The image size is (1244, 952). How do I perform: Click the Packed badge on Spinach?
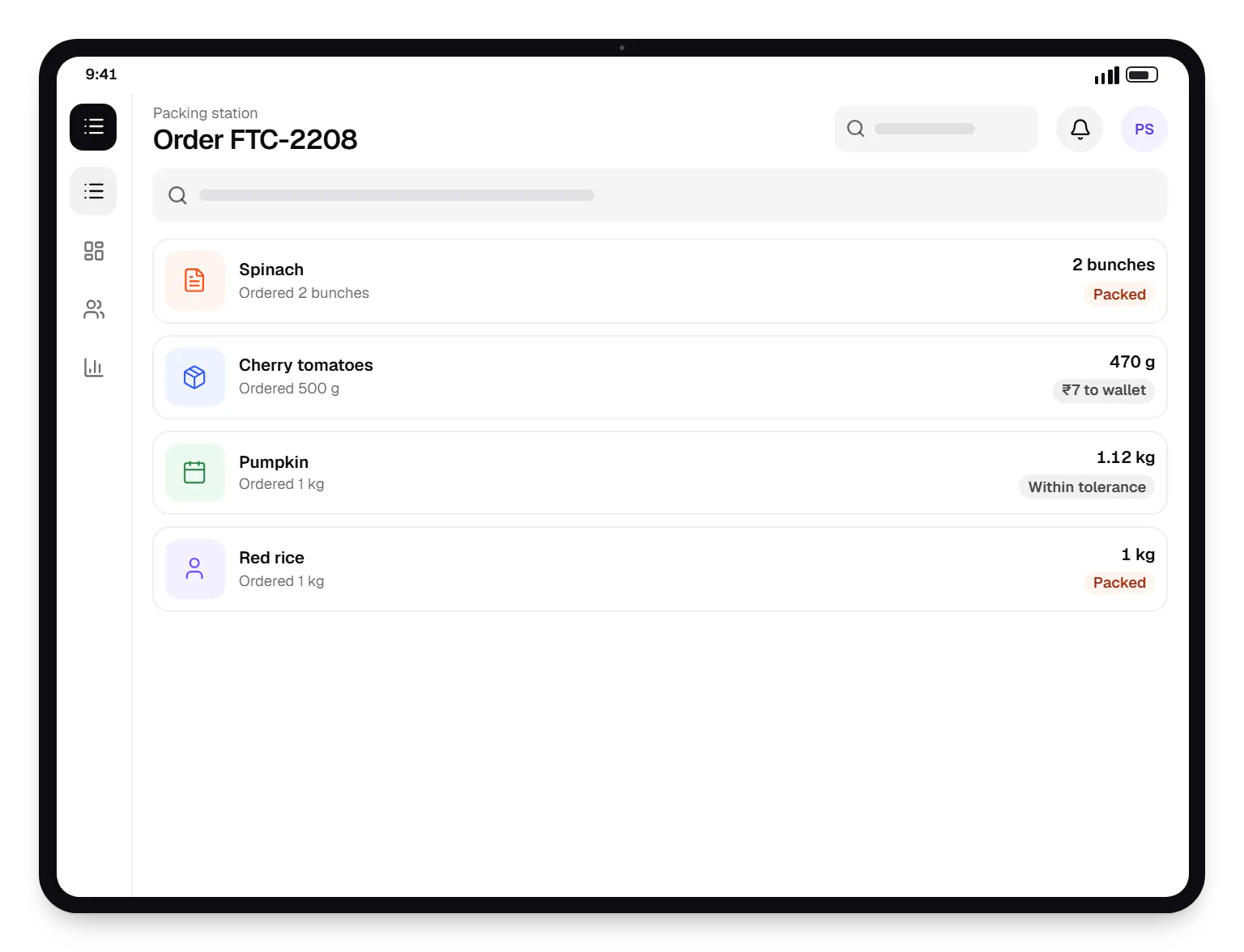pyautogui.click(x=1119, y=295)
